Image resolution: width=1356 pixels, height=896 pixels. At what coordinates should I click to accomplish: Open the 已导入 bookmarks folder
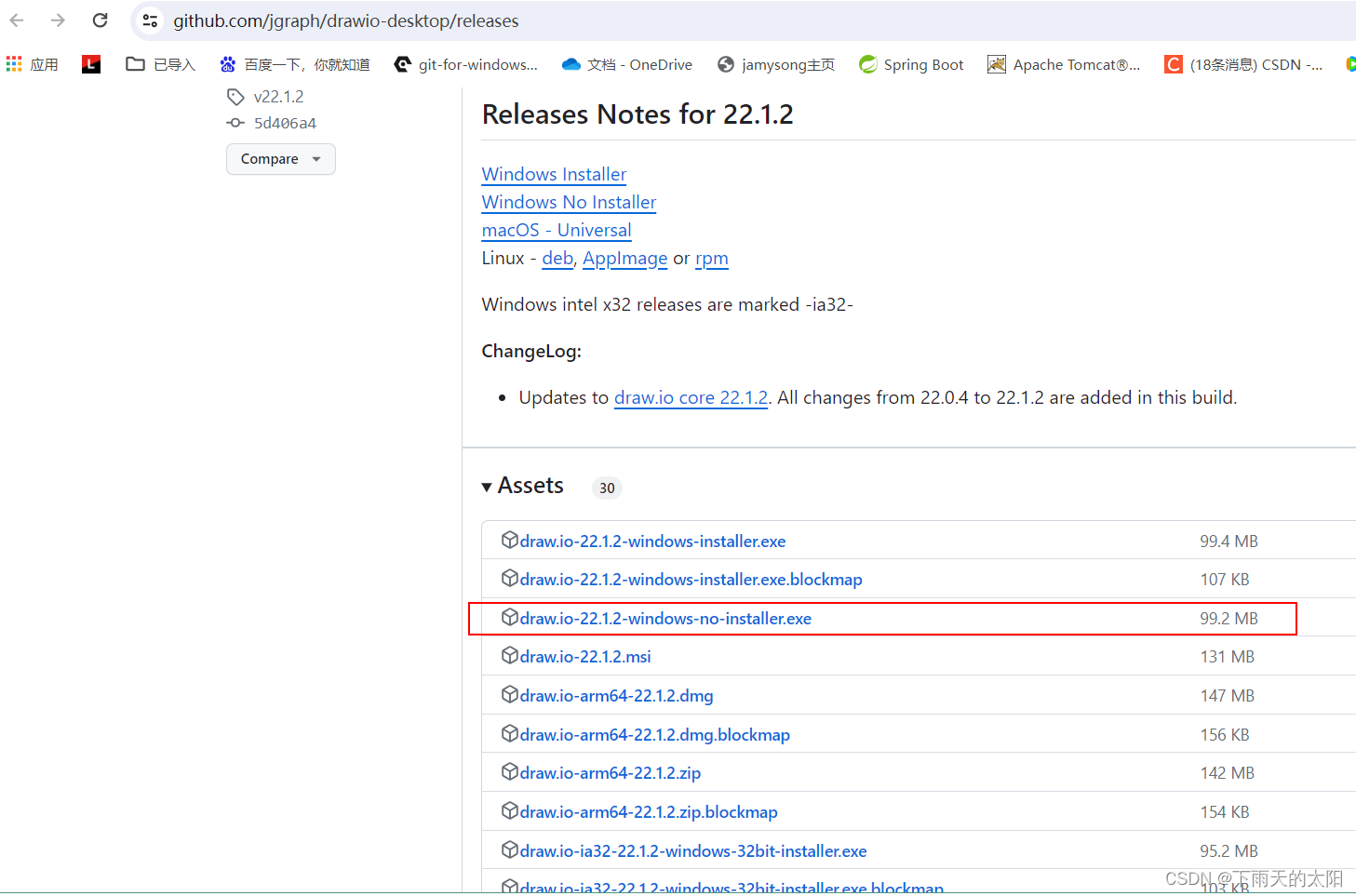pos(160,64)
